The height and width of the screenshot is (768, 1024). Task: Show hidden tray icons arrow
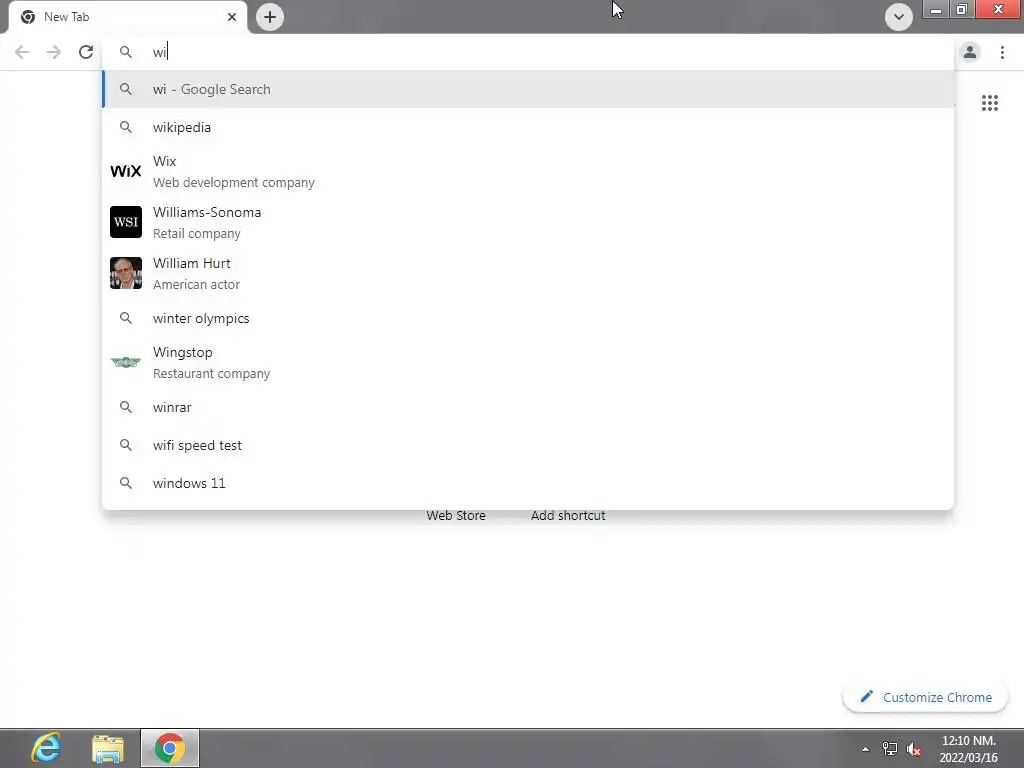coord(865,749)
